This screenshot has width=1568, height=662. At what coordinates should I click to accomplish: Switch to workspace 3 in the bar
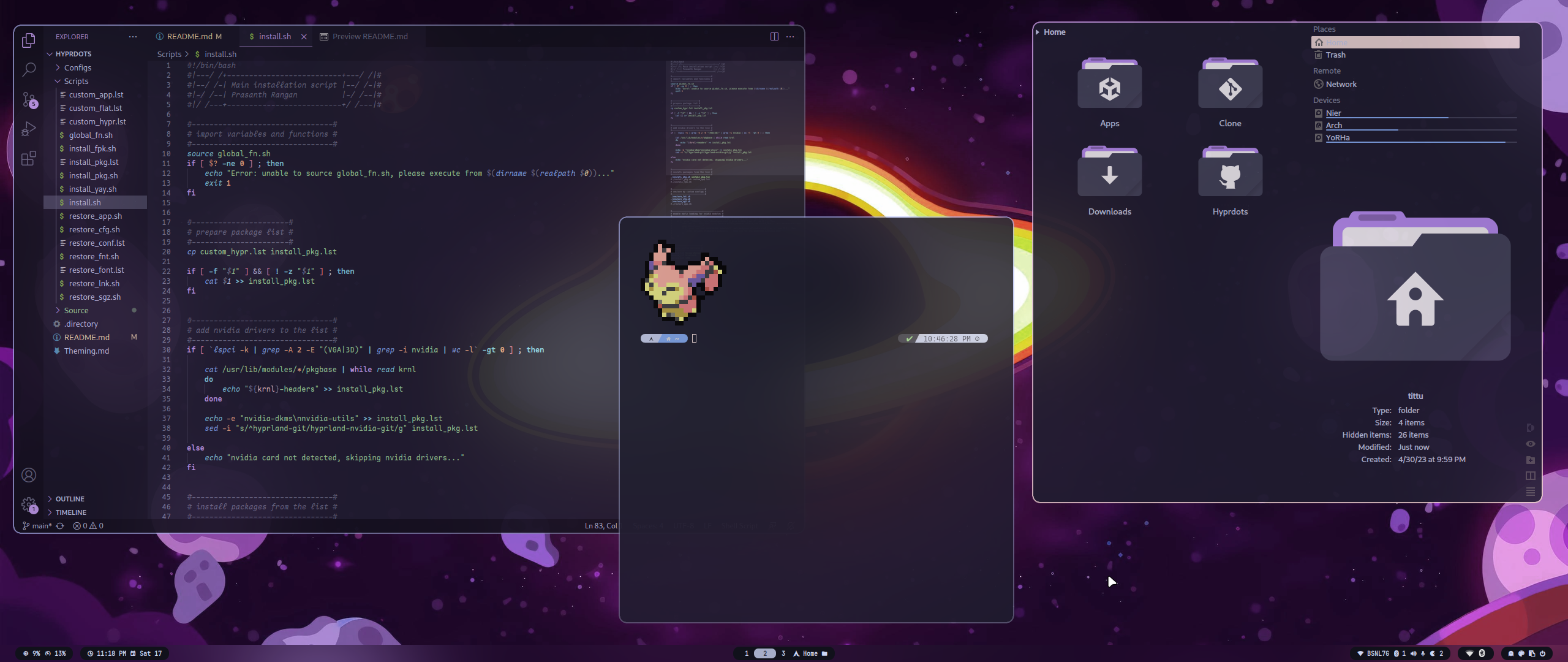(783, 653)
